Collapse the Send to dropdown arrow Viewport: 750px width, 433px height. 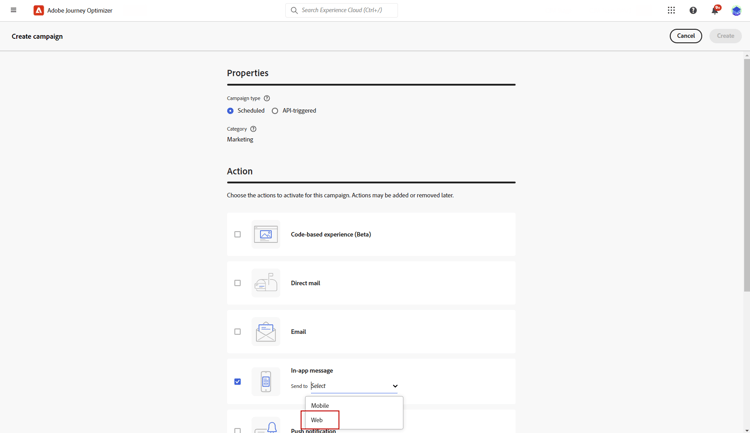coord(395,386)
